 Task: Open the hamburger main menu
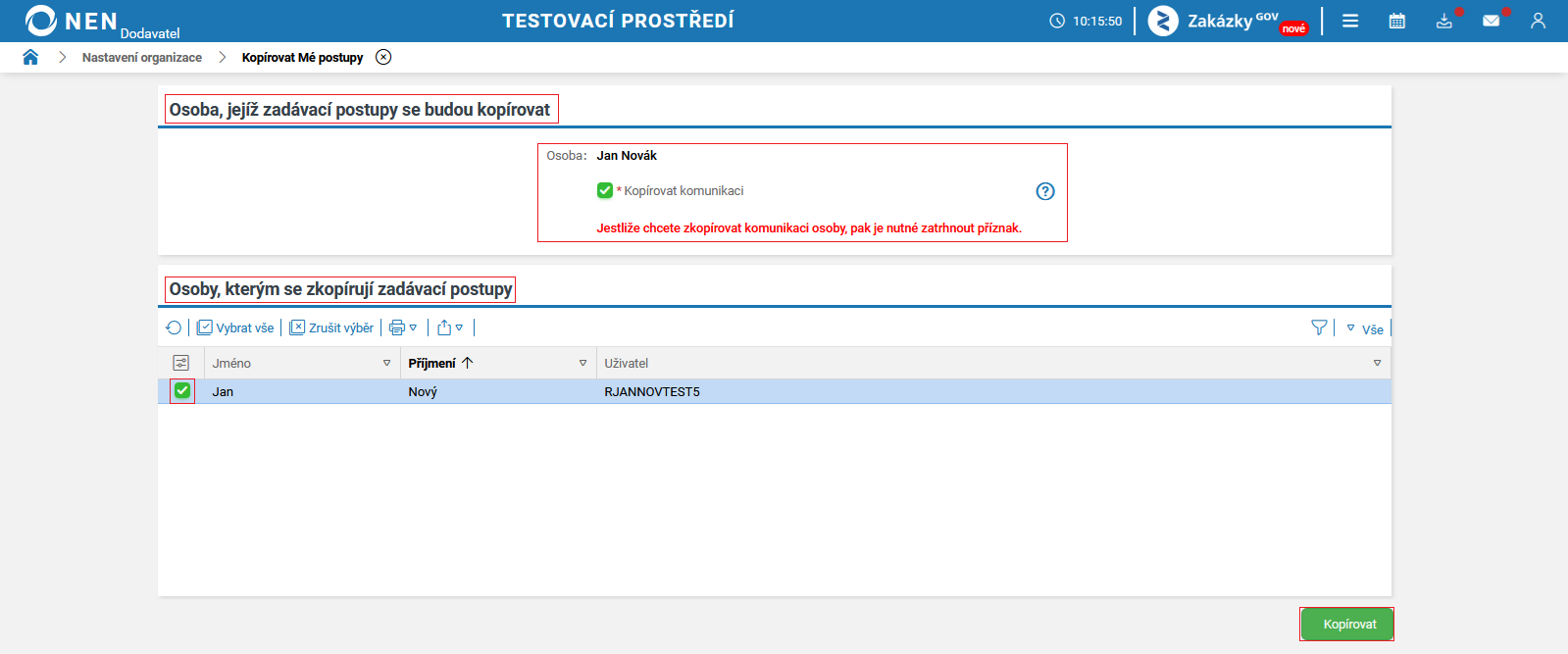click(x=1350, y=21)
